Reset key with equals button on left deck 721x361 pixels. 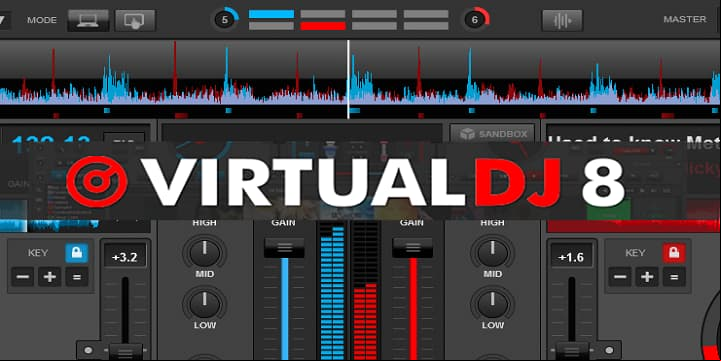(x=77, y=277)
